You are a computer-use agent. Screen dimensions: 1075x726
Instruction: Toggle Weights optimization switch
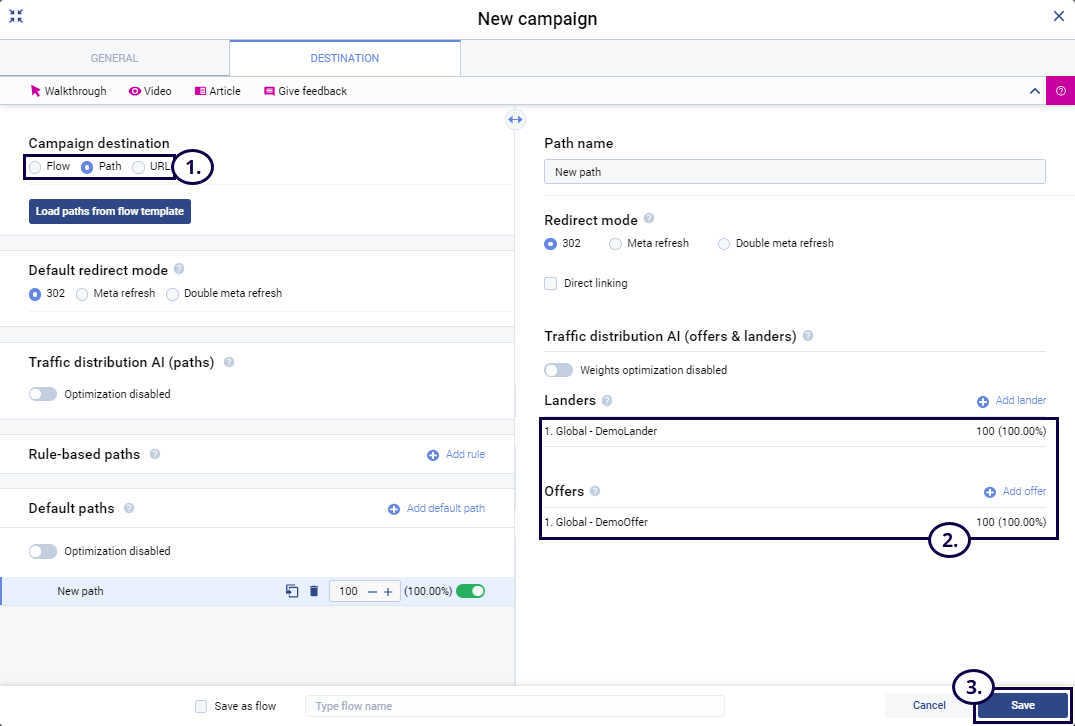click(x=558, y=370)
